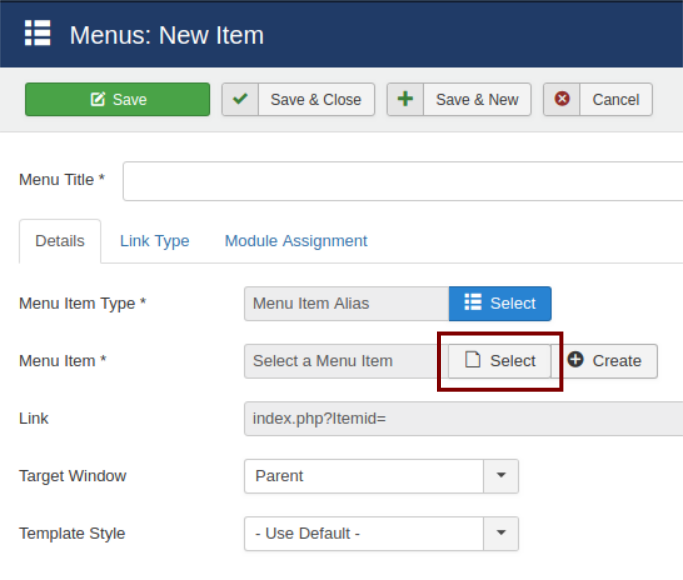Click the edit icon on the green Save button

pos(97,100)
